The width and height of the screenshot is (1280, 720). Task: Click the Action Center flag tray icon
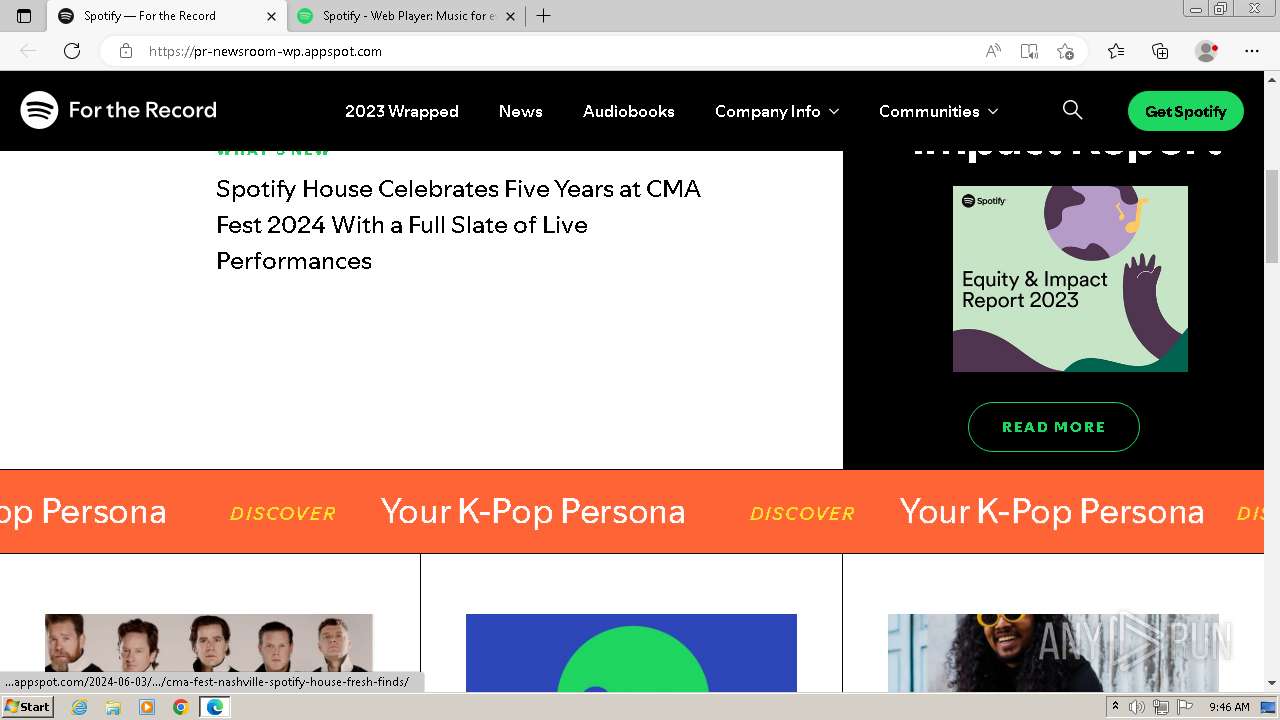coord(1184,707)
